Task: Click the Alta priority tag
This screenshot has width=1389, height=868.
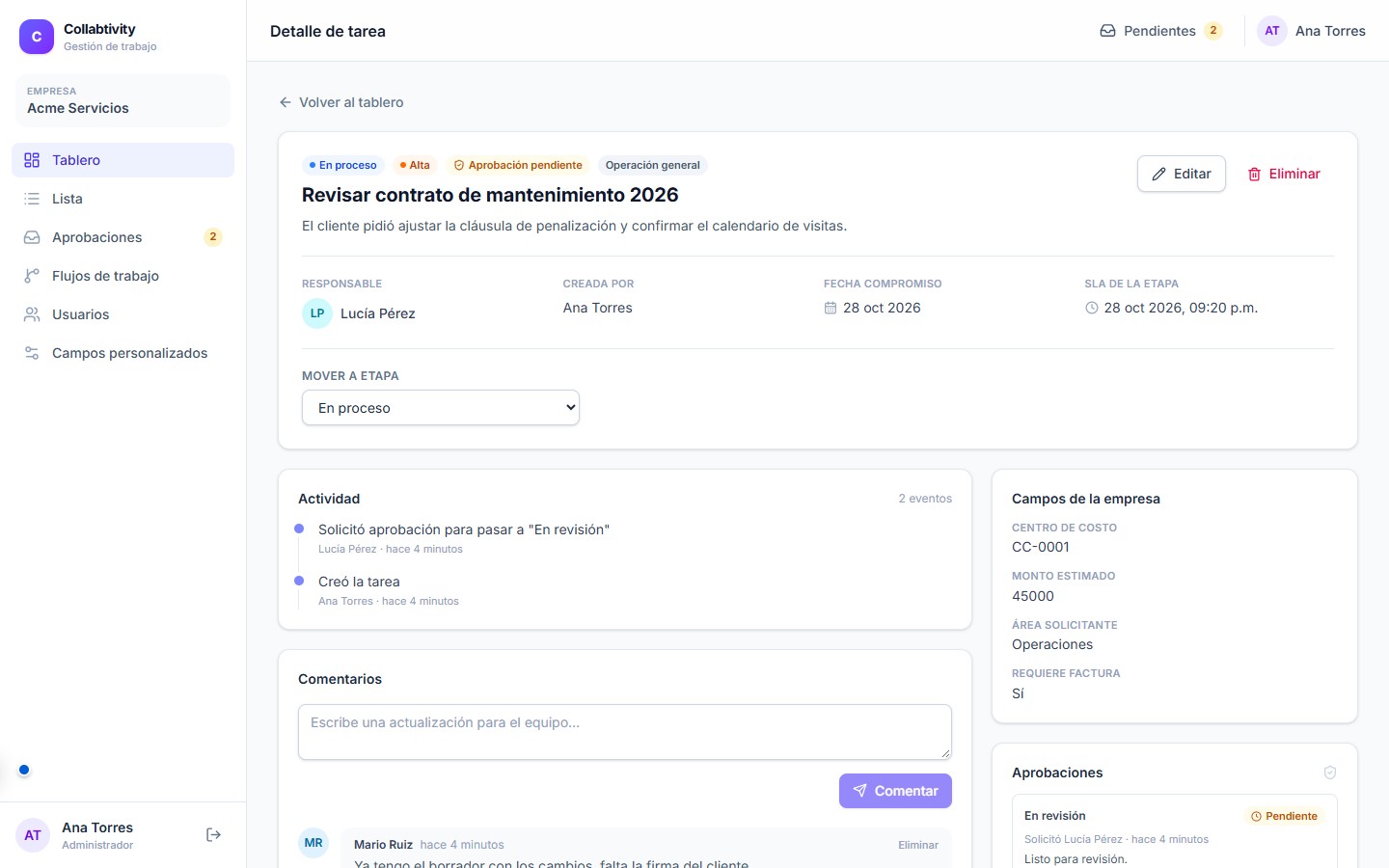Action: coord(415,165)
